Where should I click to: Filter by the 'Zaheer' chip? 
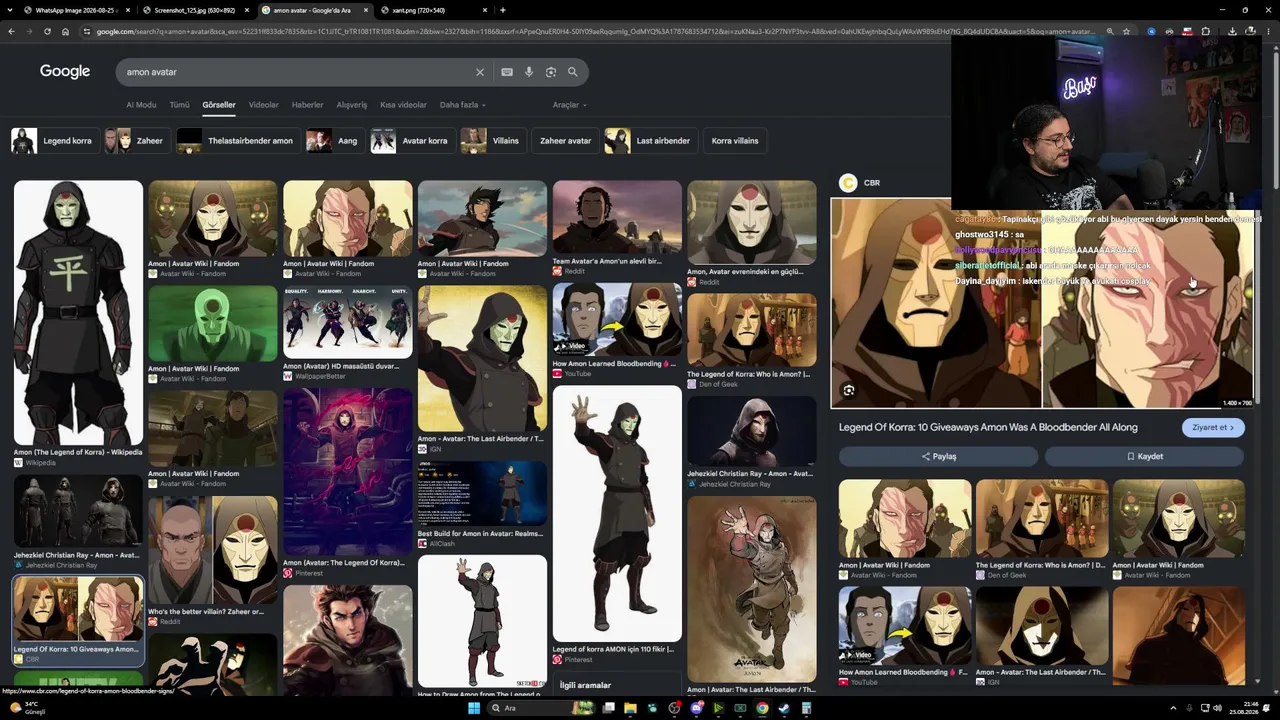coord(136,141)
